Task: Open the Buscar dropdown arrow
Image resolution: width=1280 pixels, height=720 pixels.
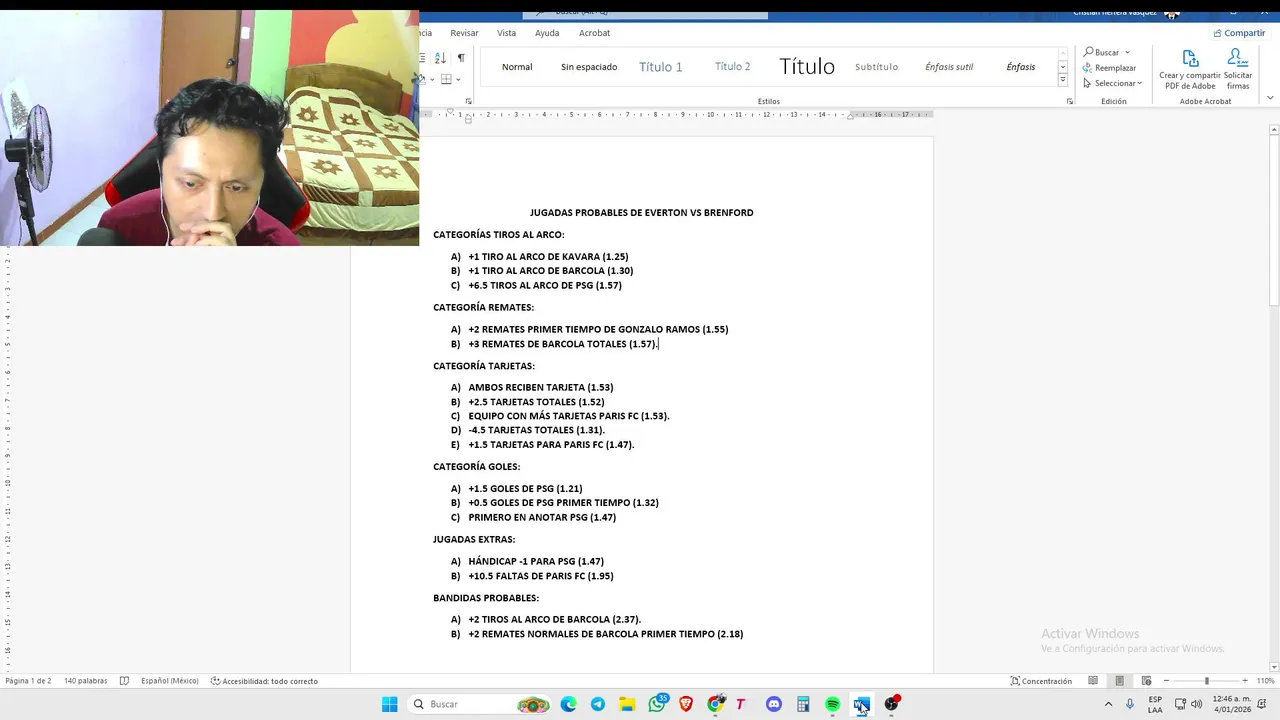Action: coord(1127,53)
